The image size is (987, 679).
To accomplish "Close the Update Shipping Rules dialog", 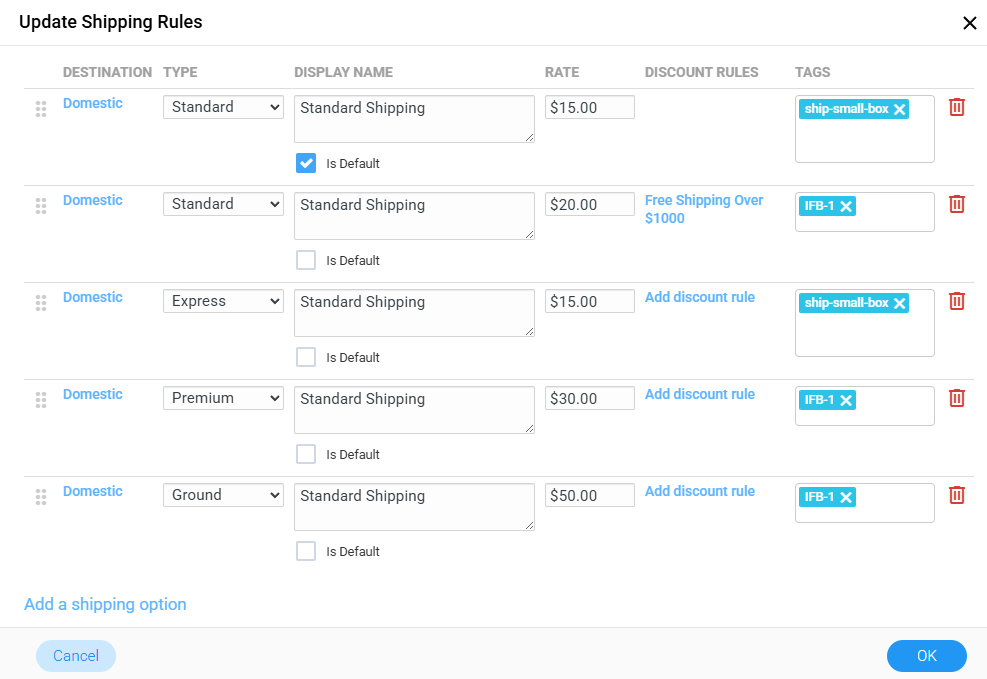I will tap(969, 23).
